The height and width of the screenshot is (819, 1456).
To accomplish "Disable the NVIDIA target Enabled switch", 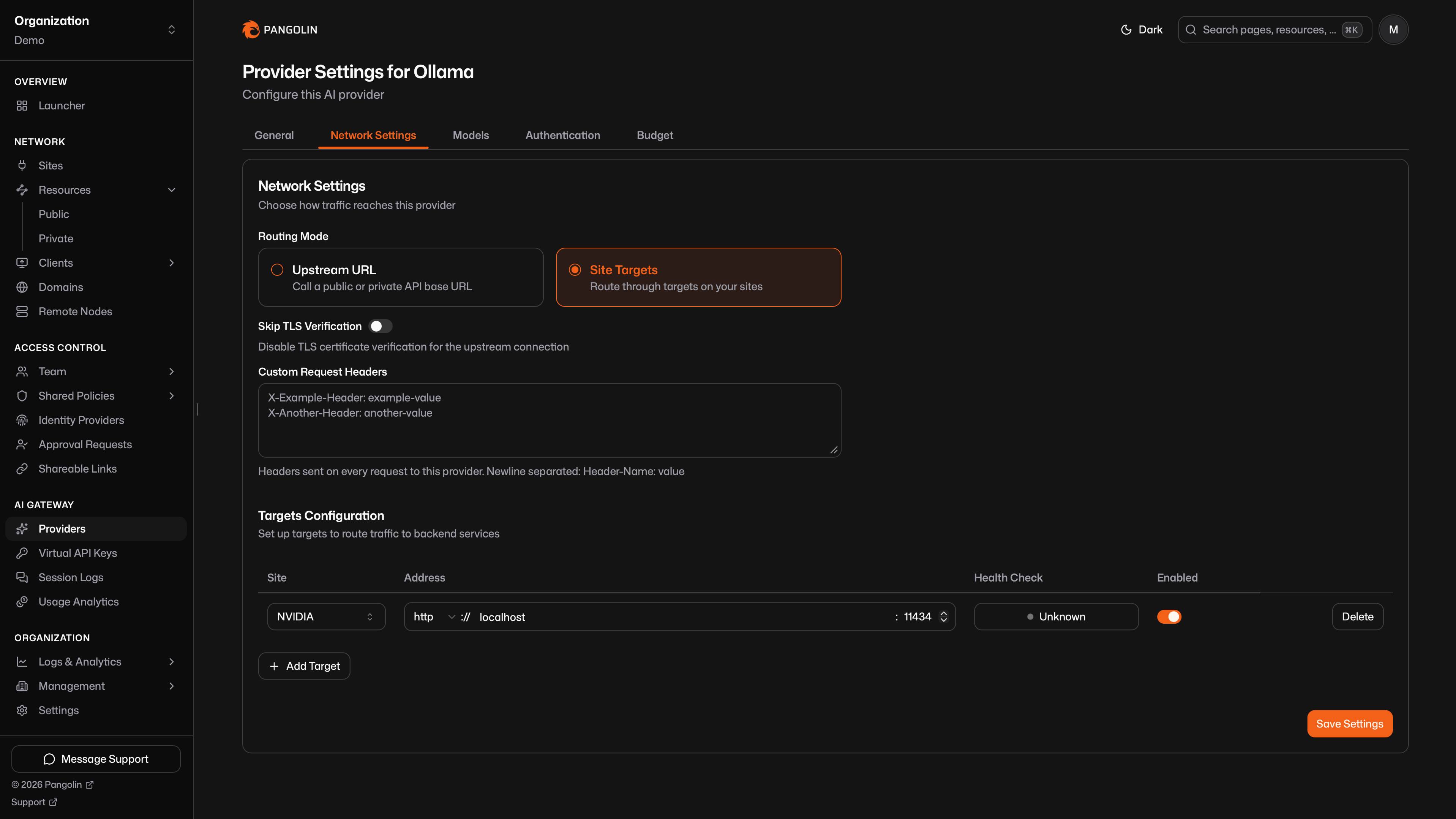I will (1169, 617).
